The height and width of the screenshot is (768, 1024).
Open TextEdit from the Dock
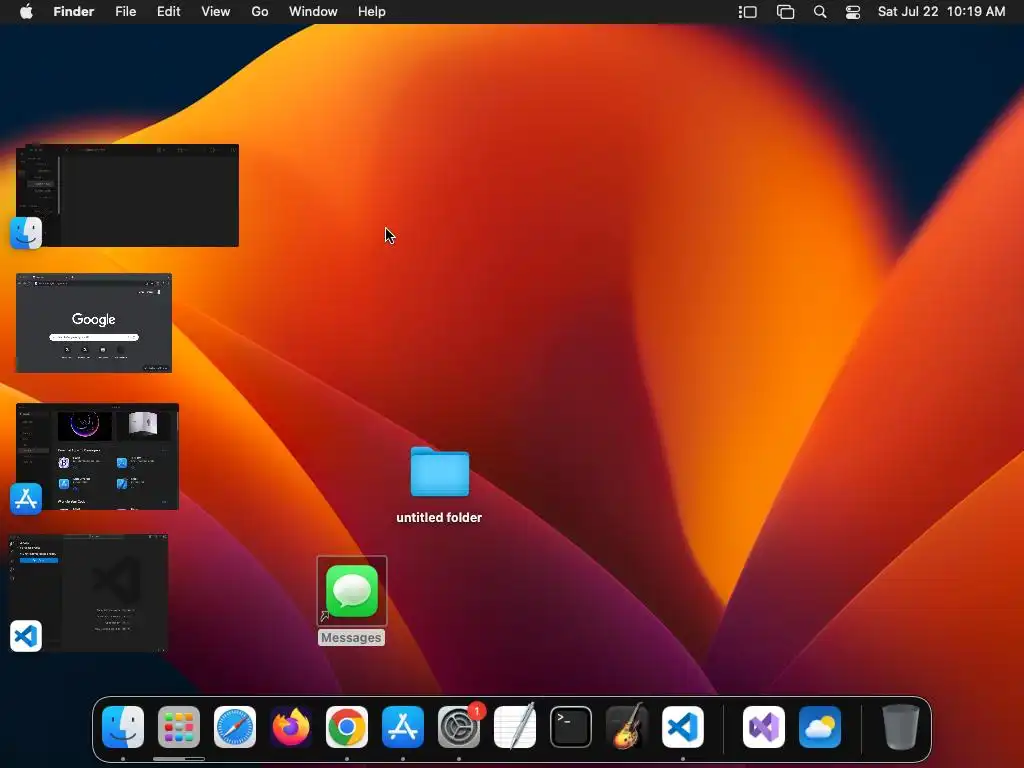coord(515,727)
